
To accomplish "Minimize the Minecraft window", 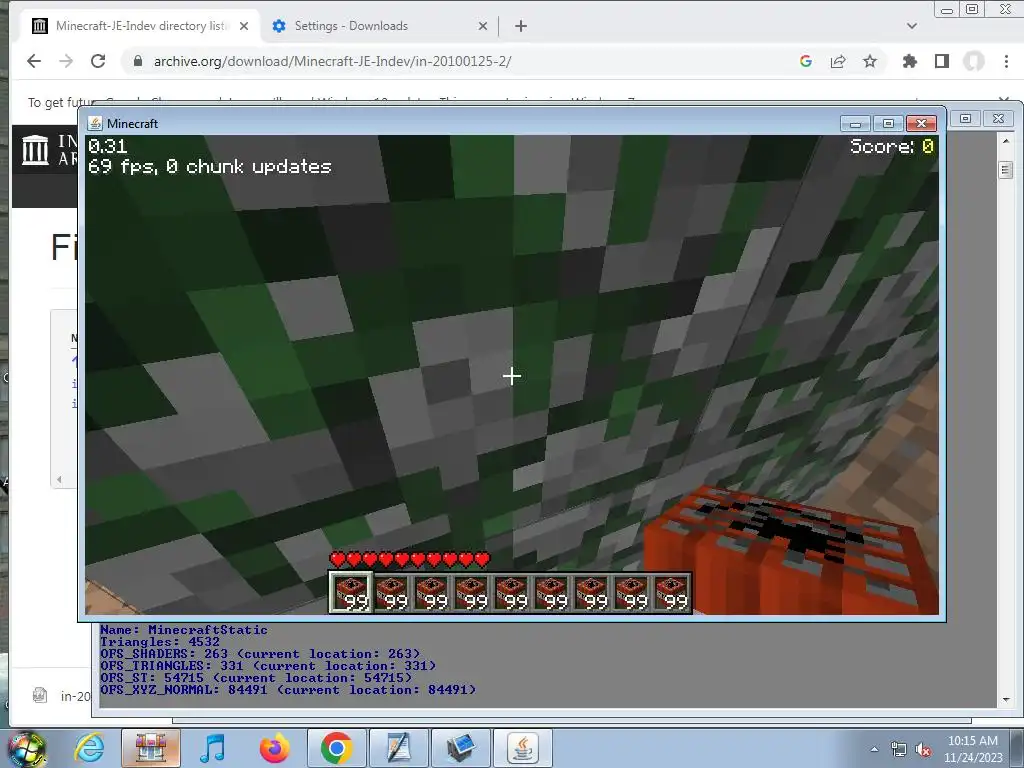I will tap(855, 123).
